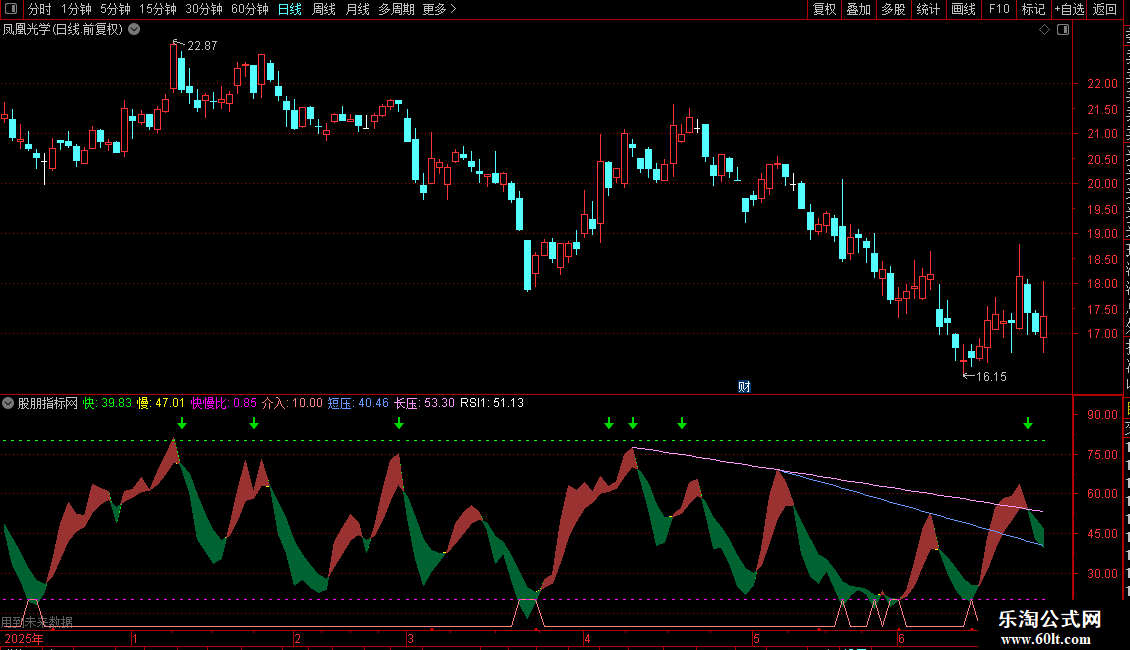Open the 股朋指标网 indicator dropdown arrow

pyautogui.click(x=8, y=403)
